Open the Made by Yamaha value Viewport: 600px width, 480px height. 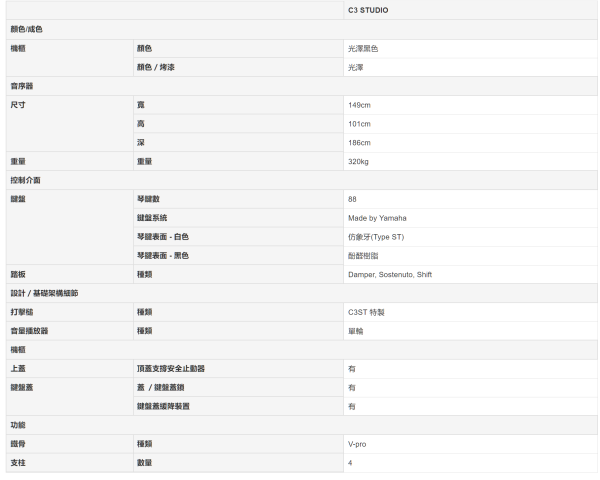point(376,217)
